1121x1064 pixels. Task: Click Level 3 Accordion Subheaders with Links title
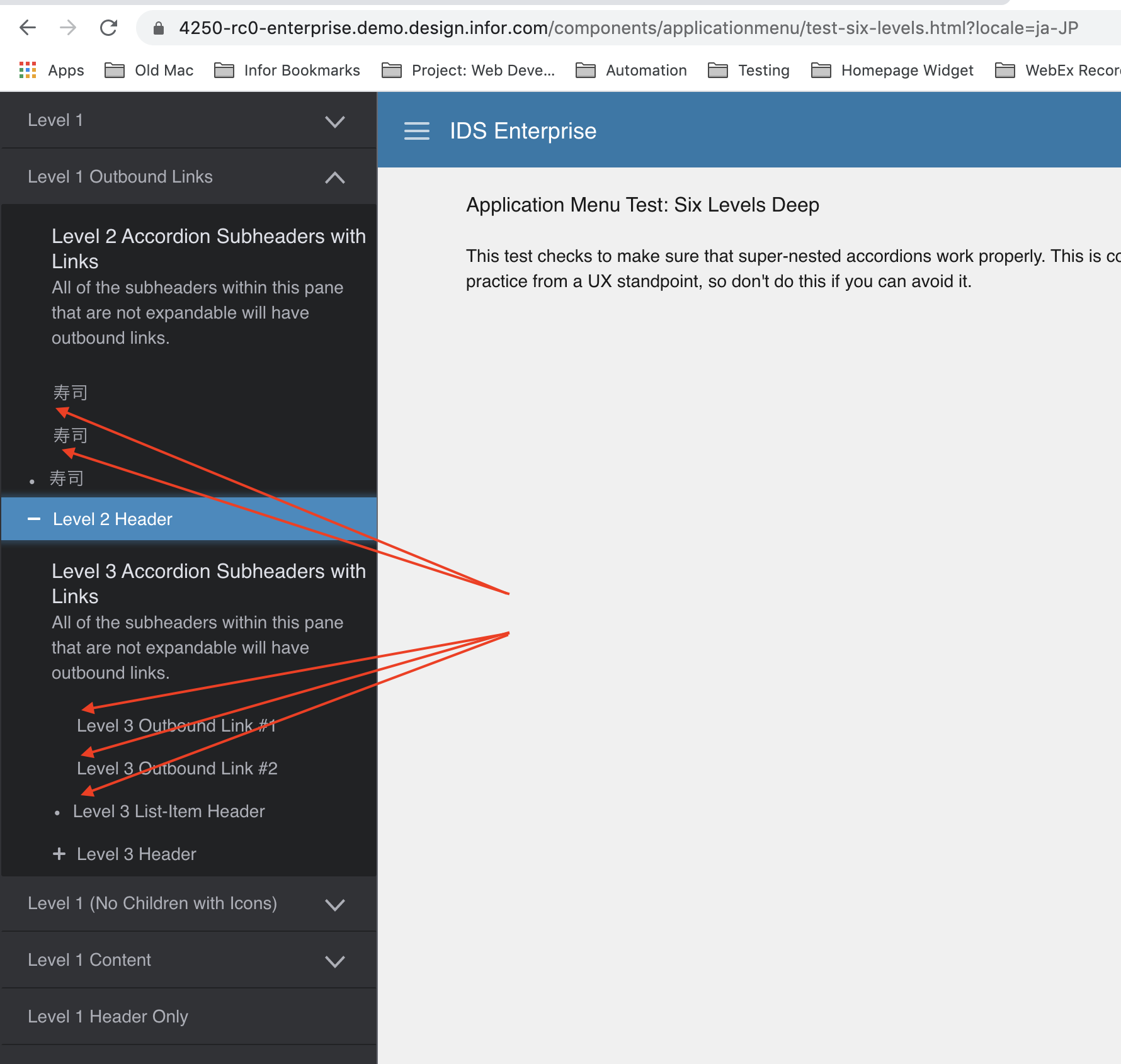[208, 584]
